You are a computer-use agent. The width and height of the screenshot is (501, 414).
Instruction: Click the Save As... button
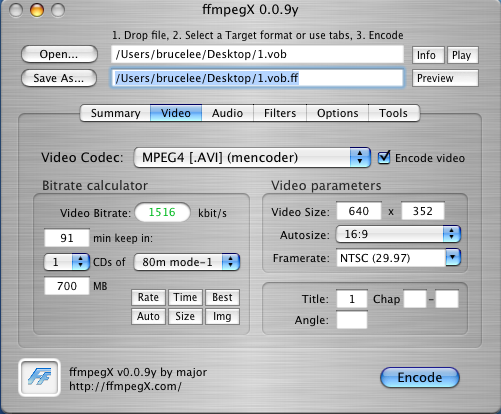click(59, 78)
